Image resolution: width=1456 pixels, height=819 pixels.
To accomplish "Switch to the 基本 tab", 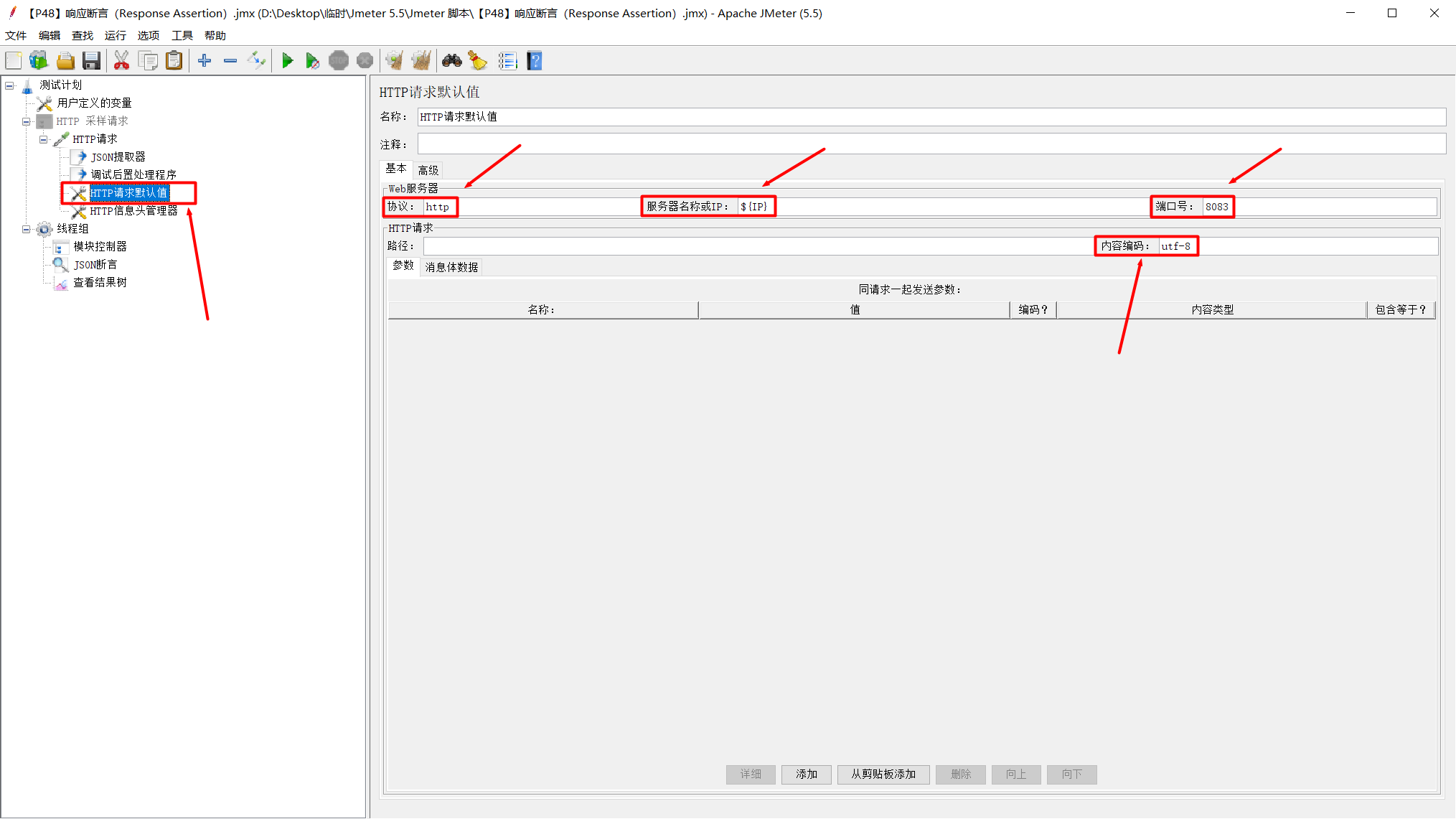I will tap(396, 169).
